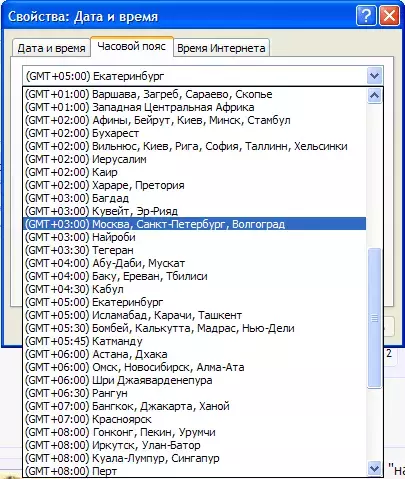
Task: Collapse the time zone combo box arrow
Action: 374,76
